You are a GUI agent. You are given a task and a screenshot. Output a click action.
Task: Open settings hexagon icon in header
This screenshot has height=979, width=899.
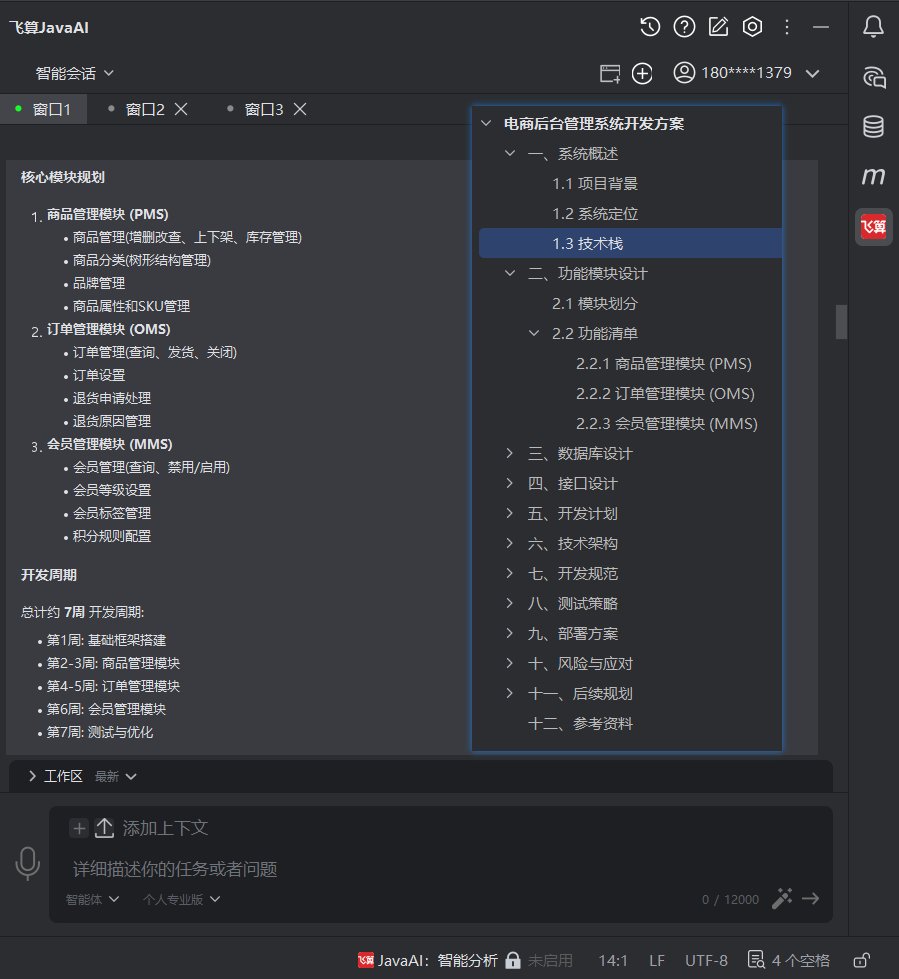click(752, 27)
